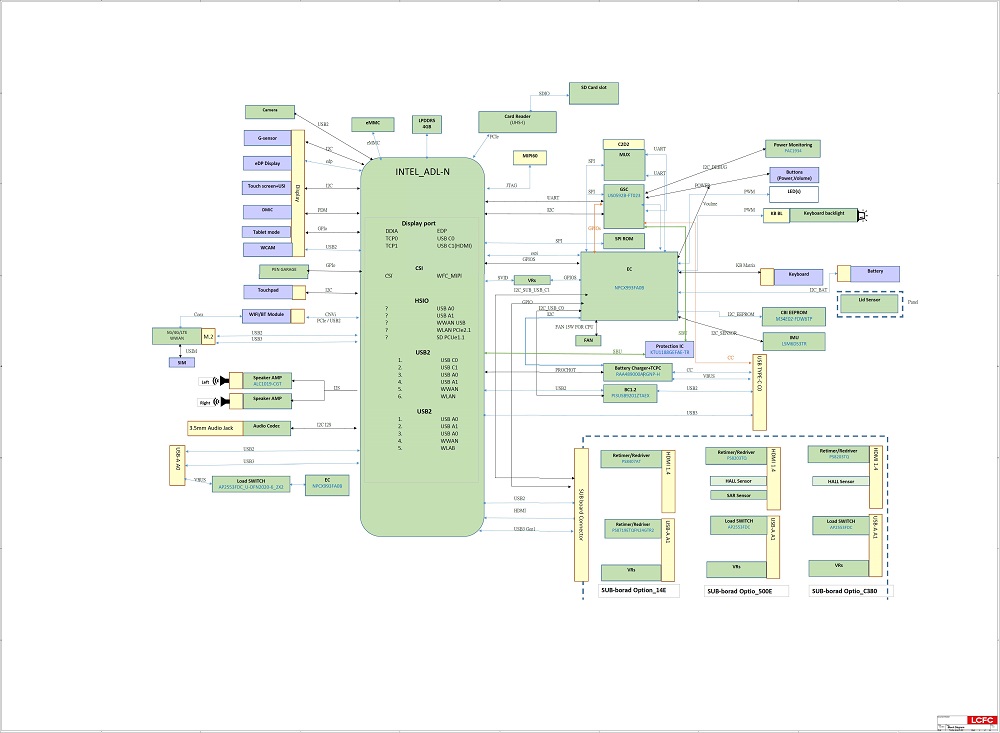Image resolution: width=1000 pixels, height=733 pixels.
Task: Select the SIM block
Action: (182, 362)
